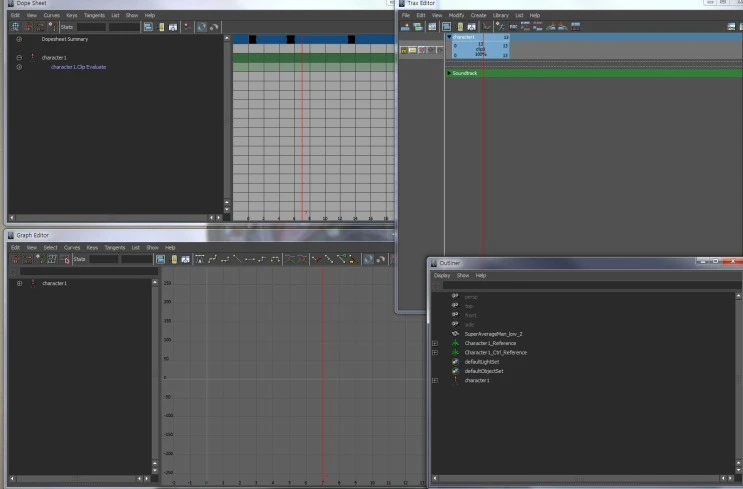This screenshot has height=489, width=743.
Task: Click Get Clip icon in Trax toolbar
Action: pos(432,27)
